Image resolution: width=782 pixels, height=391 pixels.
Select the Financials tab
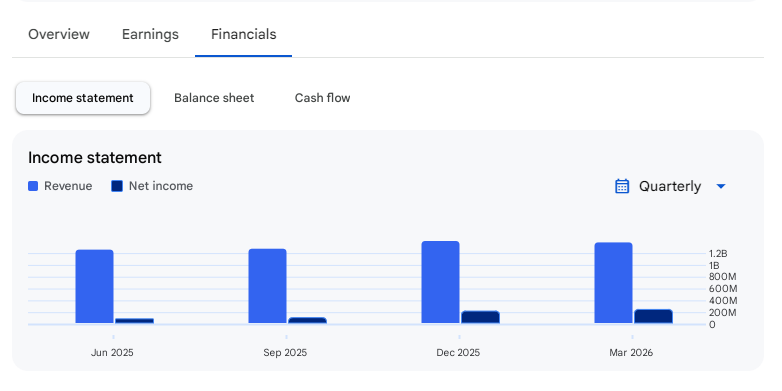[243, 34]
